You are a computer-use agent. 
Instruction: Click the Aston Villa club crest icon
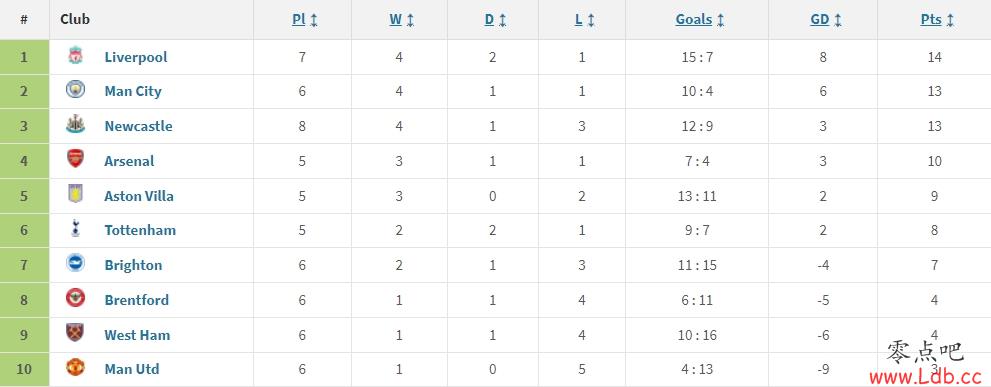75,194
